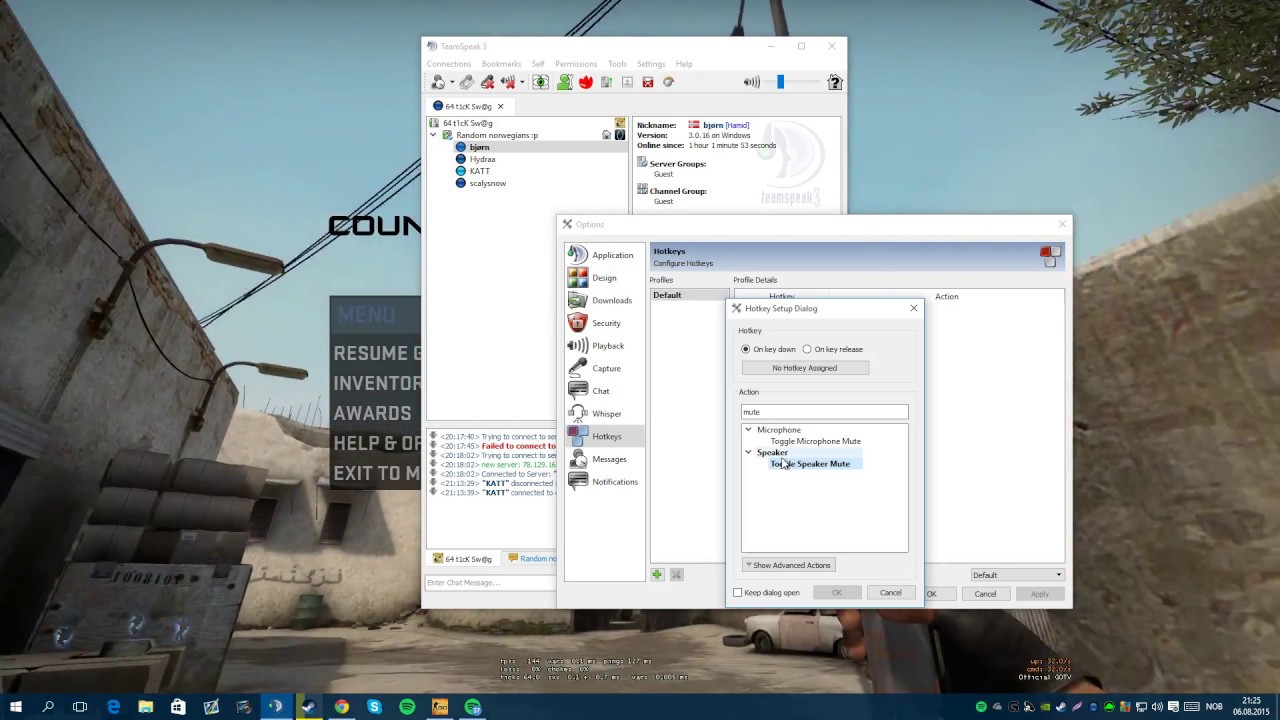
Task: Select user Hydraa in the channel
Action: (x=482, y=159)
